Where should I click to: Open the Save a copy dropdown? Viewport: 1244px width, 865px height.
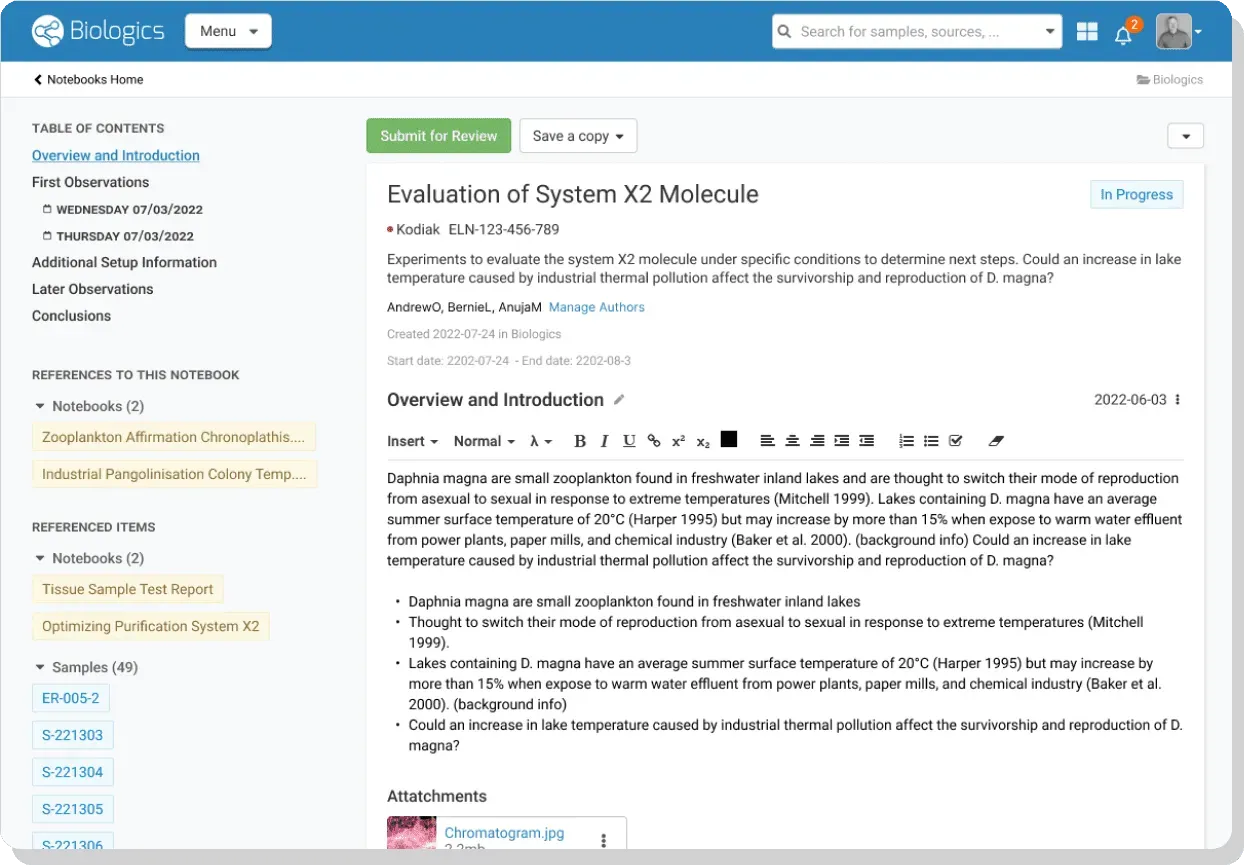tap(578, 136)
